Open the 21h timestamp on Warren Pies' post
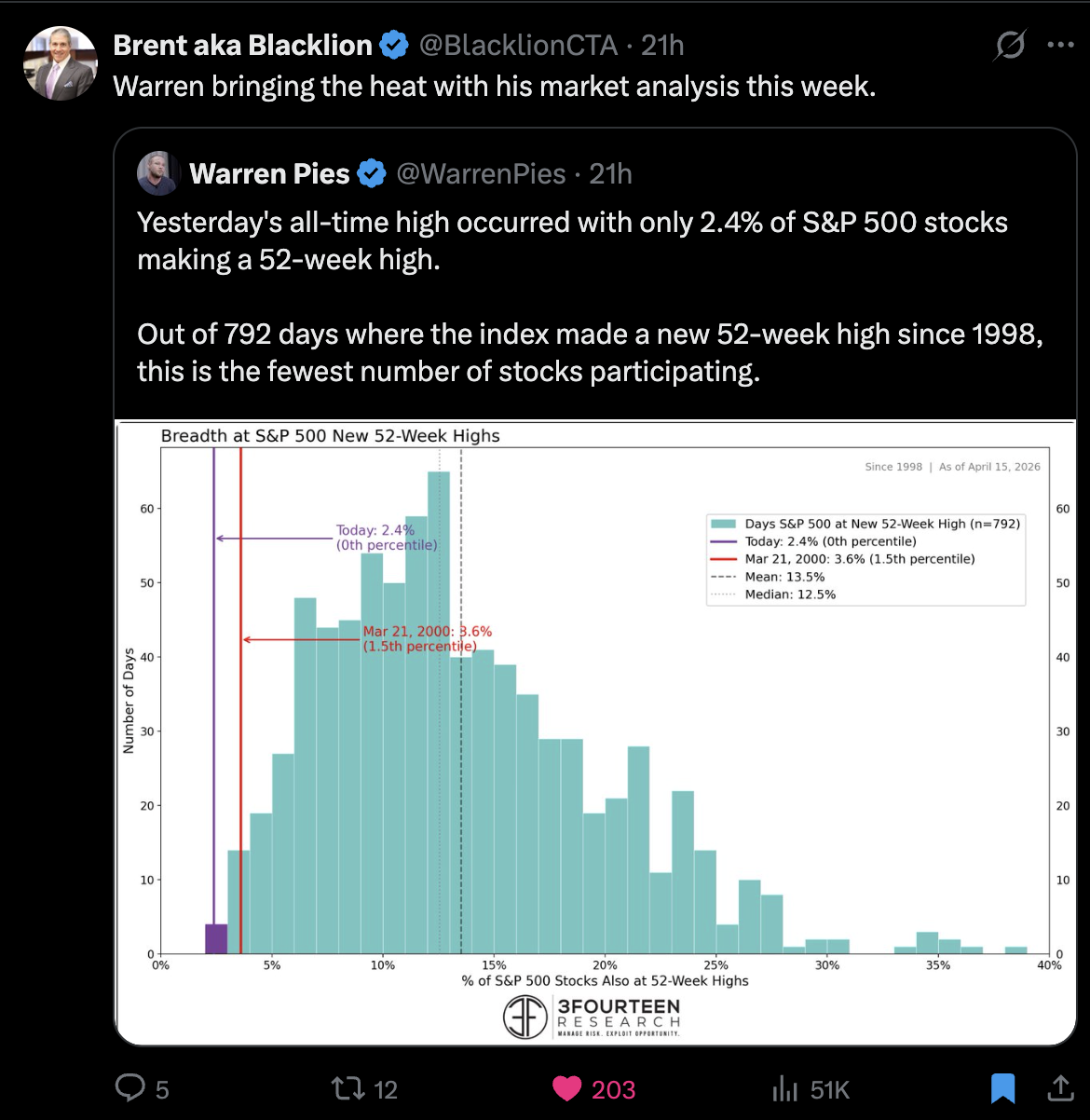Viewport: 1090px width, 1120px height. (x=611, y=173)
